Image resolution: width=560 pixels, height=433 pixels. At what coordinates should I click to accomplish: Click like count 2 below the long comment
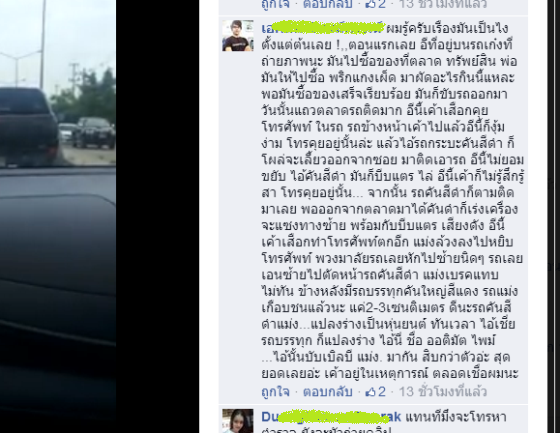tap(381, 392)
